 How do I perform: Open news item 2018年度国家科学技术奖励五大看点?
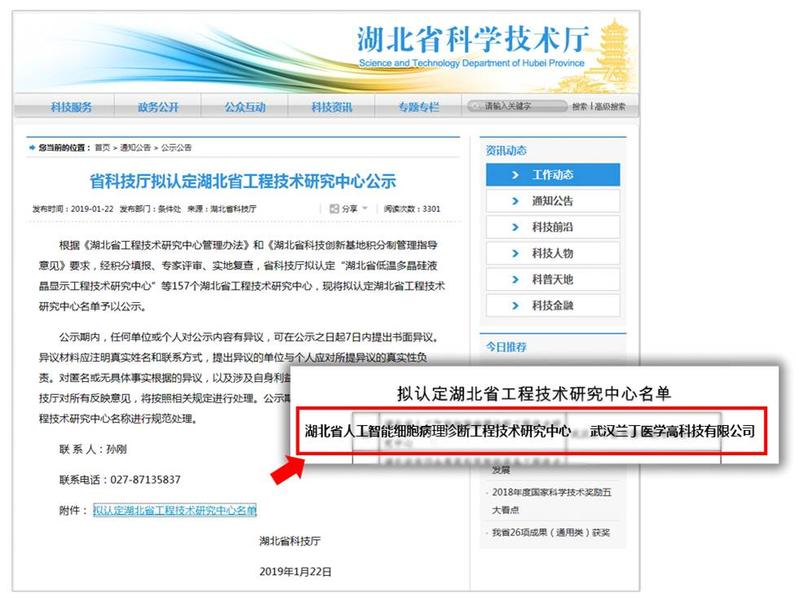(x=552, y=501)
